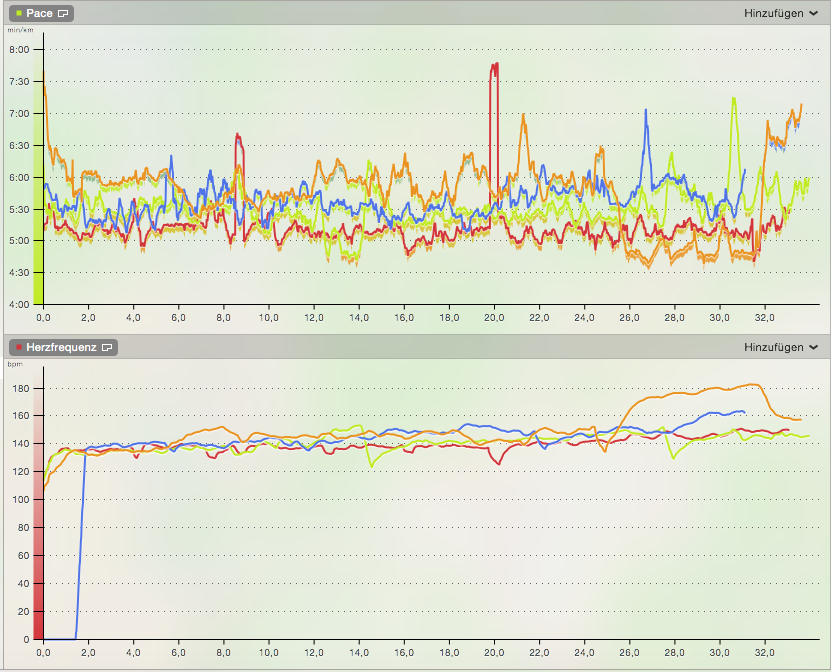This screenshot has height=672, width=831.
Task: Click the 40 bpm axis label
Action: tap(24, 583)
